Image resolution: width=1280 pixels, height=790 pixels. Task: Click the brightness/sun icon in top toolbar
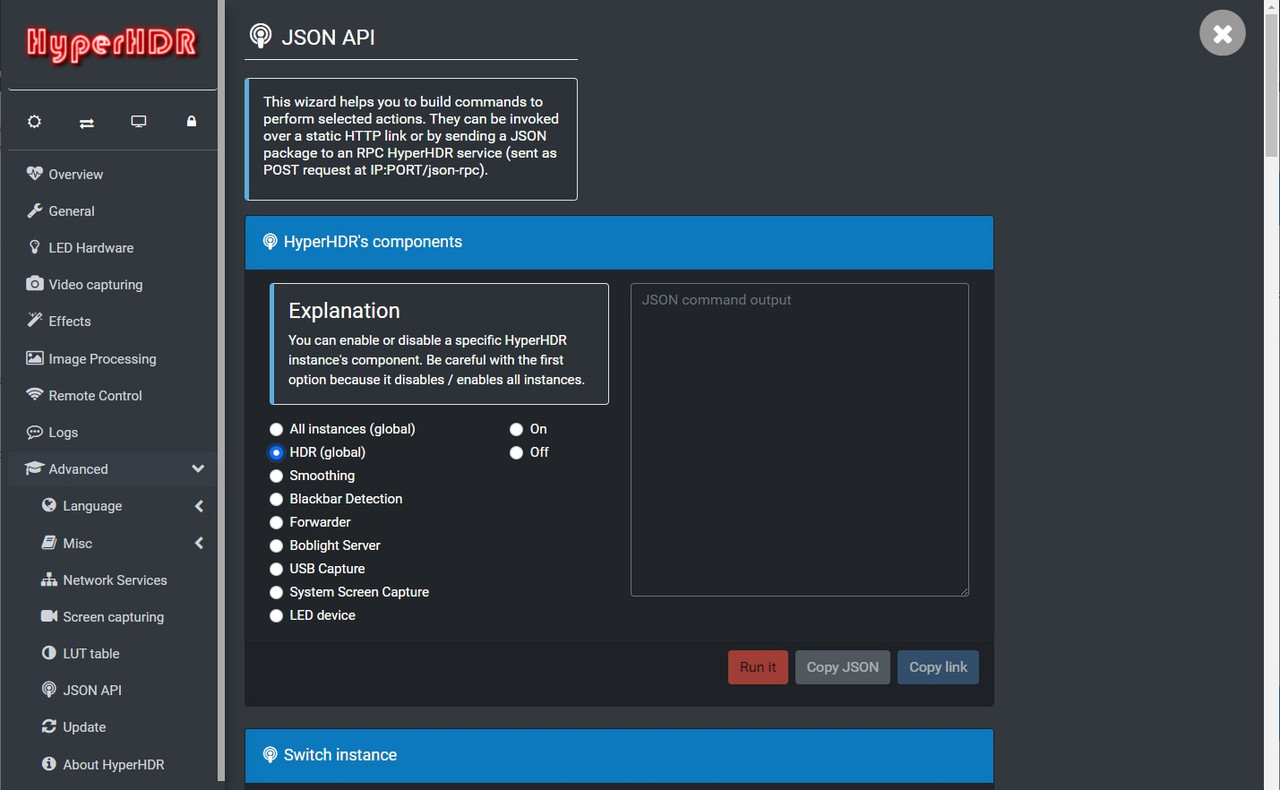pos(34,121)
